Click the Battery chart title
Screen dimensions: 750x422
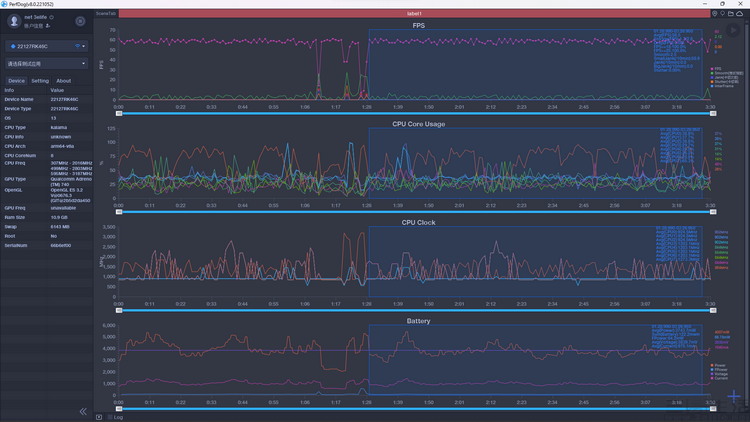(x=419, y=321)
